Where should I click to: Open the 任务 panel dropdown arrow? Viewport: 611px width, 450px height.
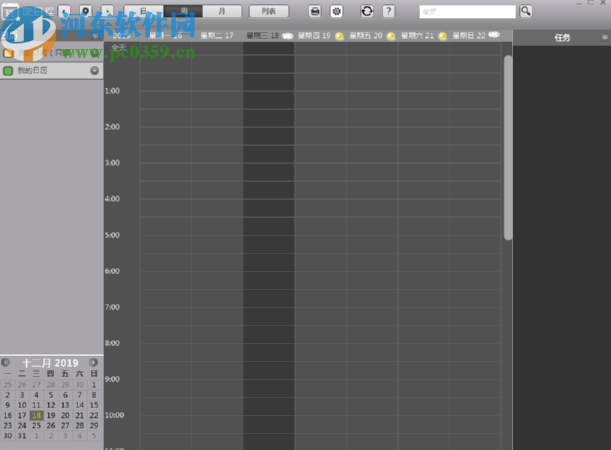point(604,37)
